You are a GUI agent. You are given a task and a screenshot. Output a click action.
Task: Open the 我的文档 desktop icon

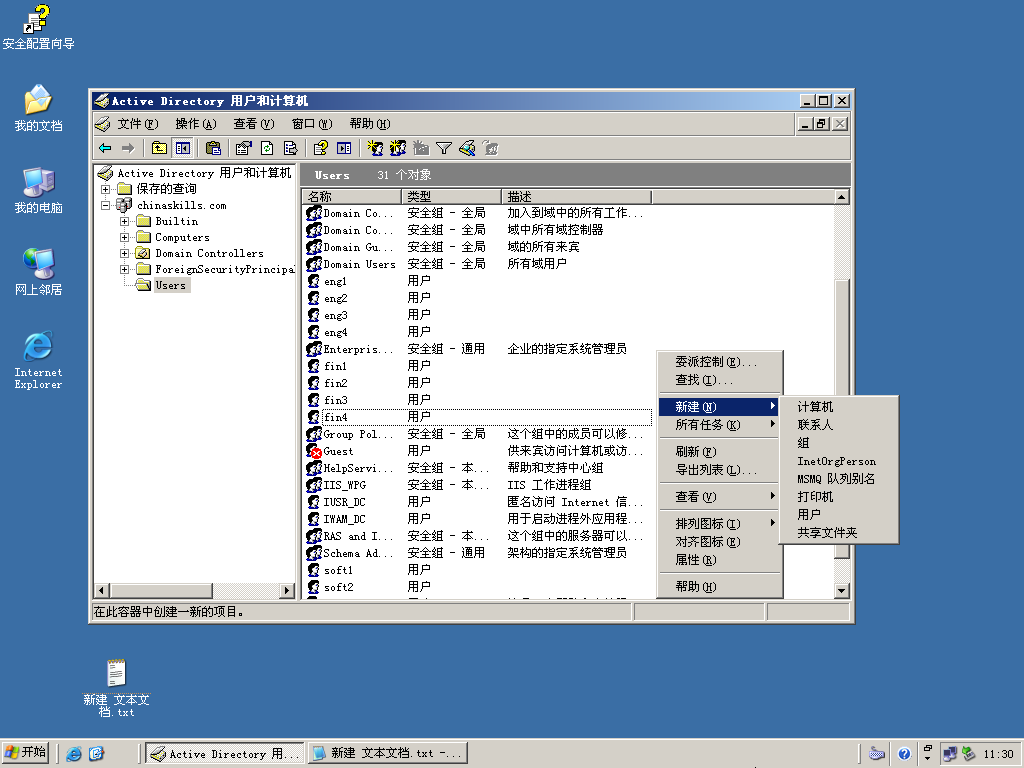pos(38,108)
